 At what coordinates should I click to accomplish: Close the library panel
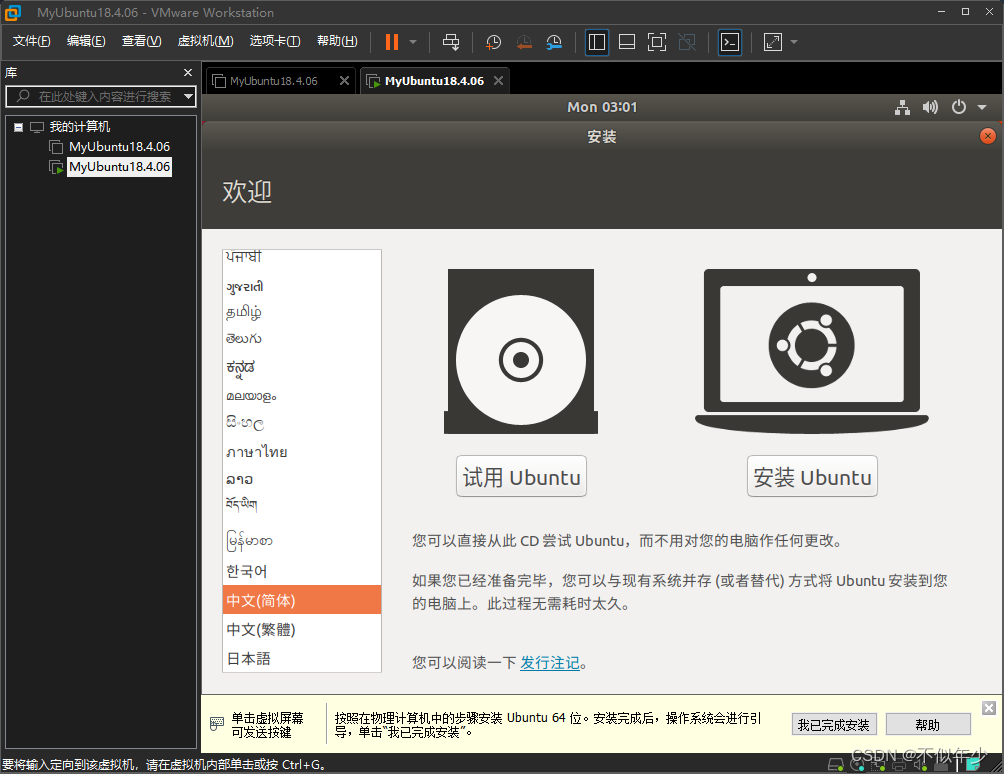[x=188, y=72]
